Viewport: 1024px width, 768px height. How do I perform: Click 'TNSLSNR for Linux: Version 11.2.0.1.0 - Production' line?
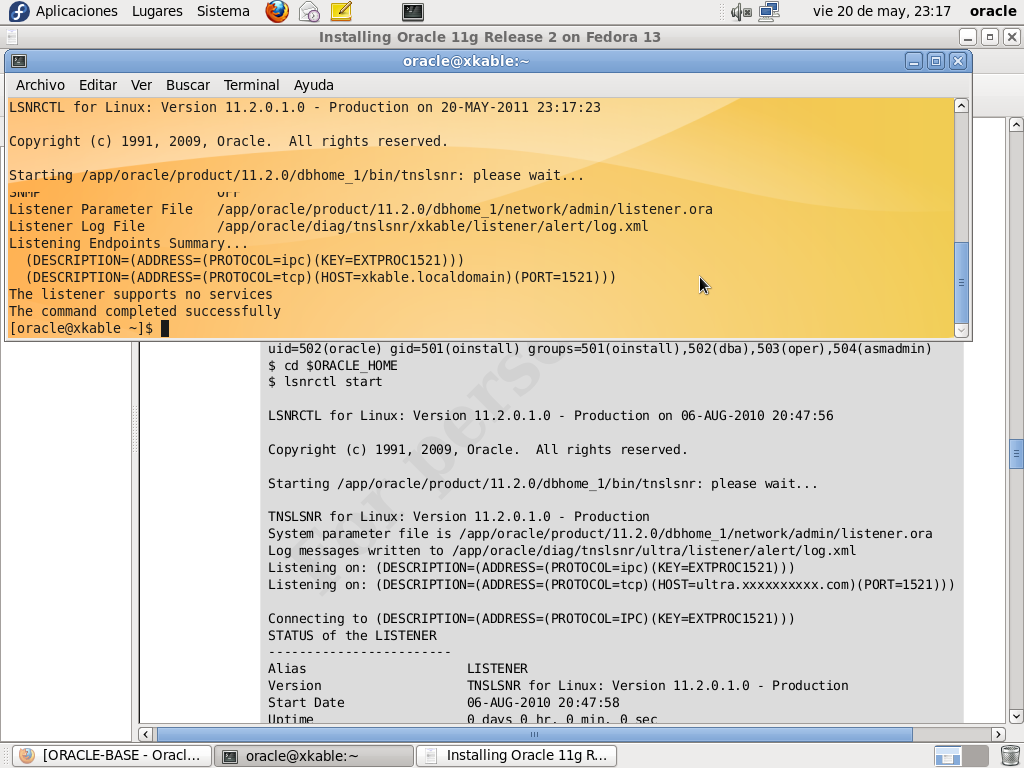[x=458, y=517]
